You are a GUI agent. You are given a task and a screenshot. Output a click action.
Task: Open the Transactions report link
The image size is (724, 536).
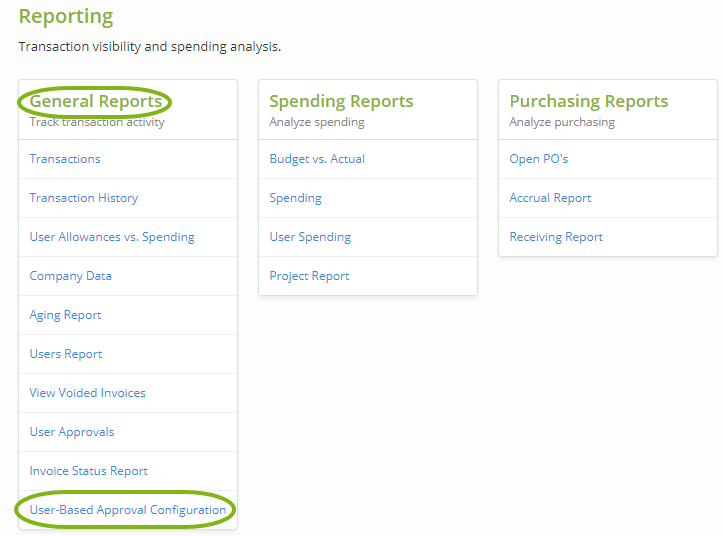click(x=65, y=159)
